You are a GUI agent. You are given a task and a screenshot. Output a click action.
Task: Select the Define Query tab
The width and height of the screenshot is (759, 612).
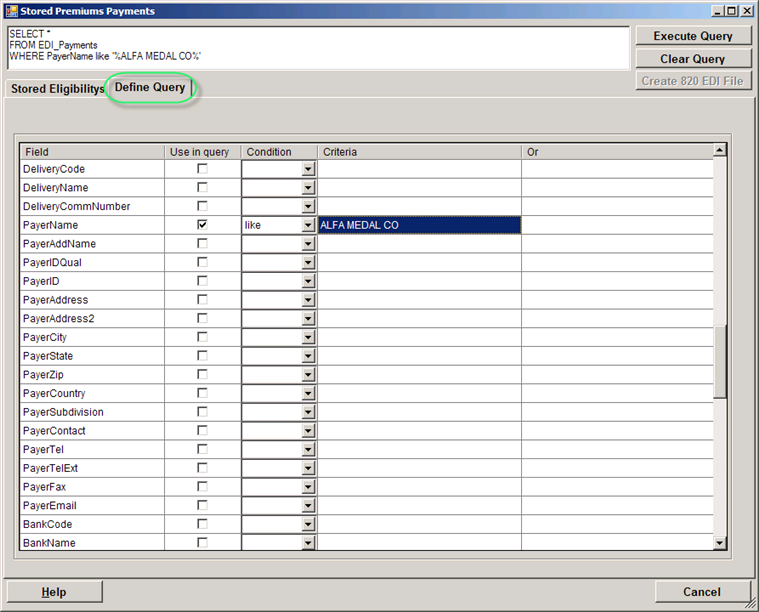pyautogui.click(x=150, y=88)
